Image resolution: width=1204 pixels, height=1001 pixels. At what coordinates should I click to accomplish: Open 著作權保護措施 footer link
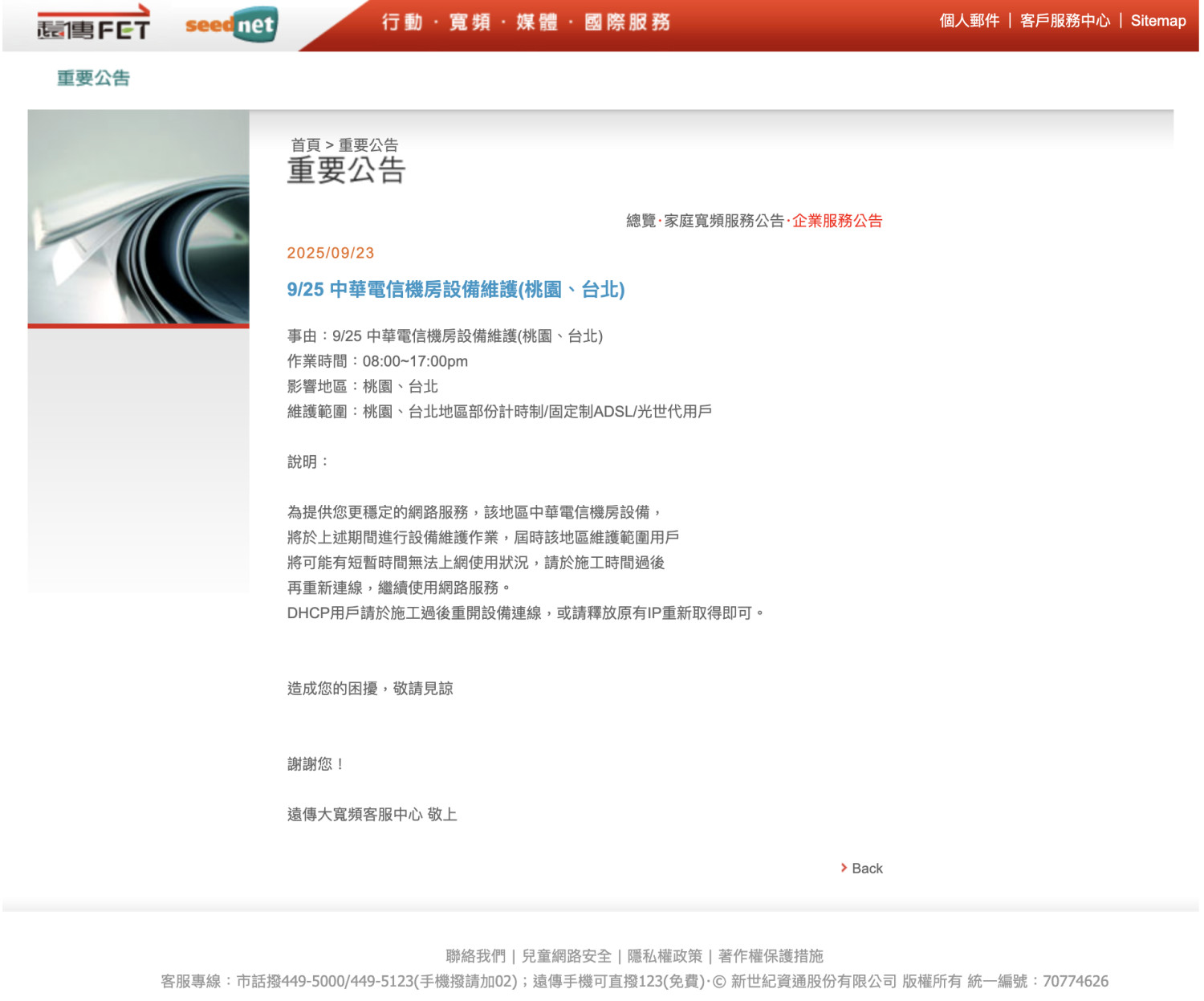click(x=771, y=956)
